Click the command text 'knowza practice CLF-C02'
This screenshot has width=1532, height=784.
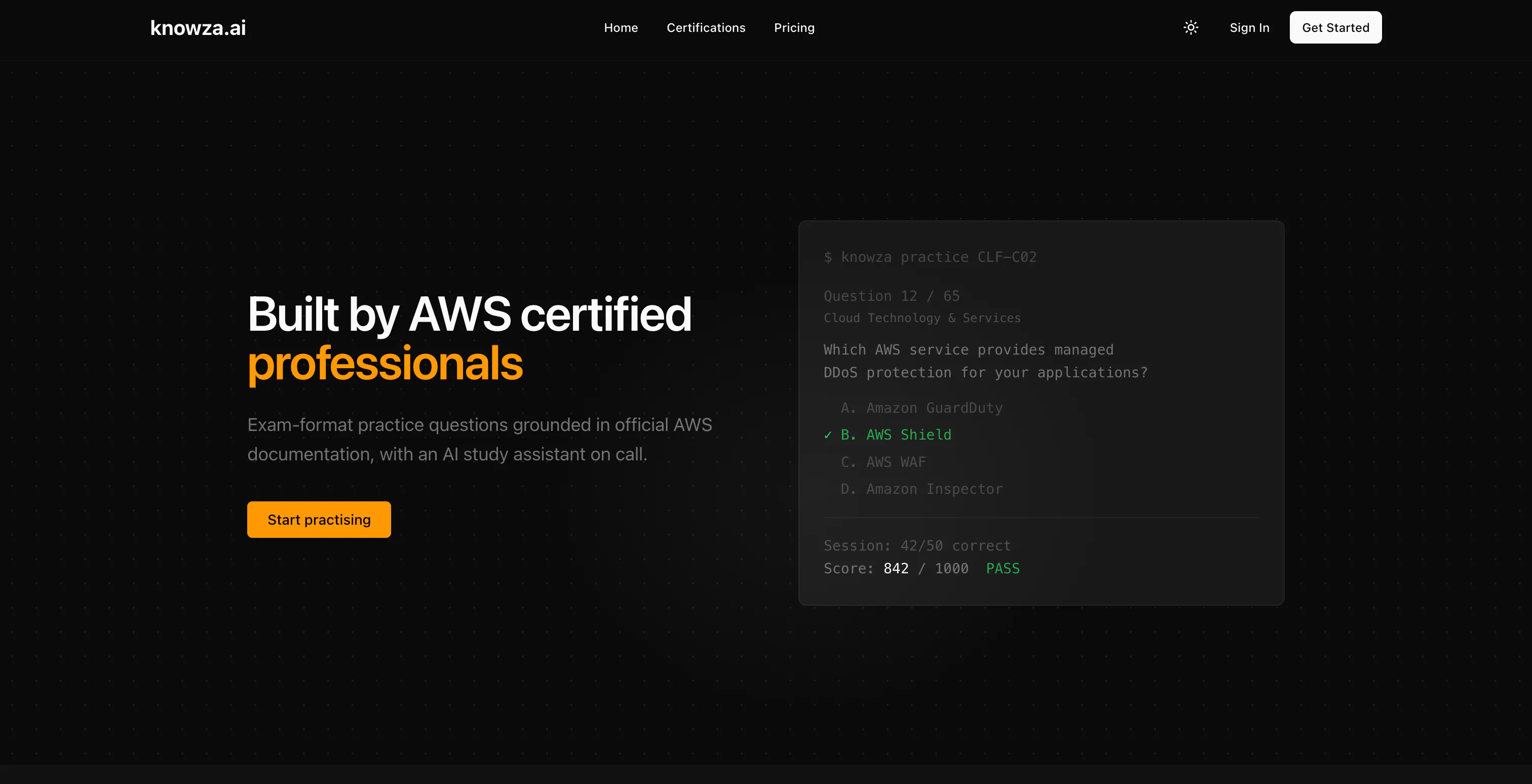tap(938, 257)
